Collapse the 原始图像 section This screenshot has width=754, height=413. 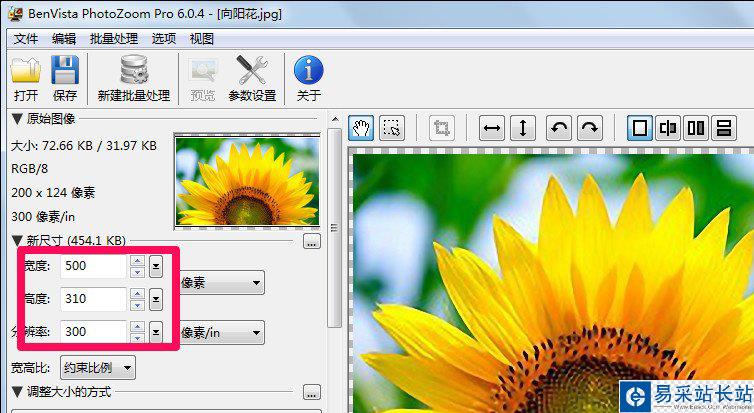(17, 119)
